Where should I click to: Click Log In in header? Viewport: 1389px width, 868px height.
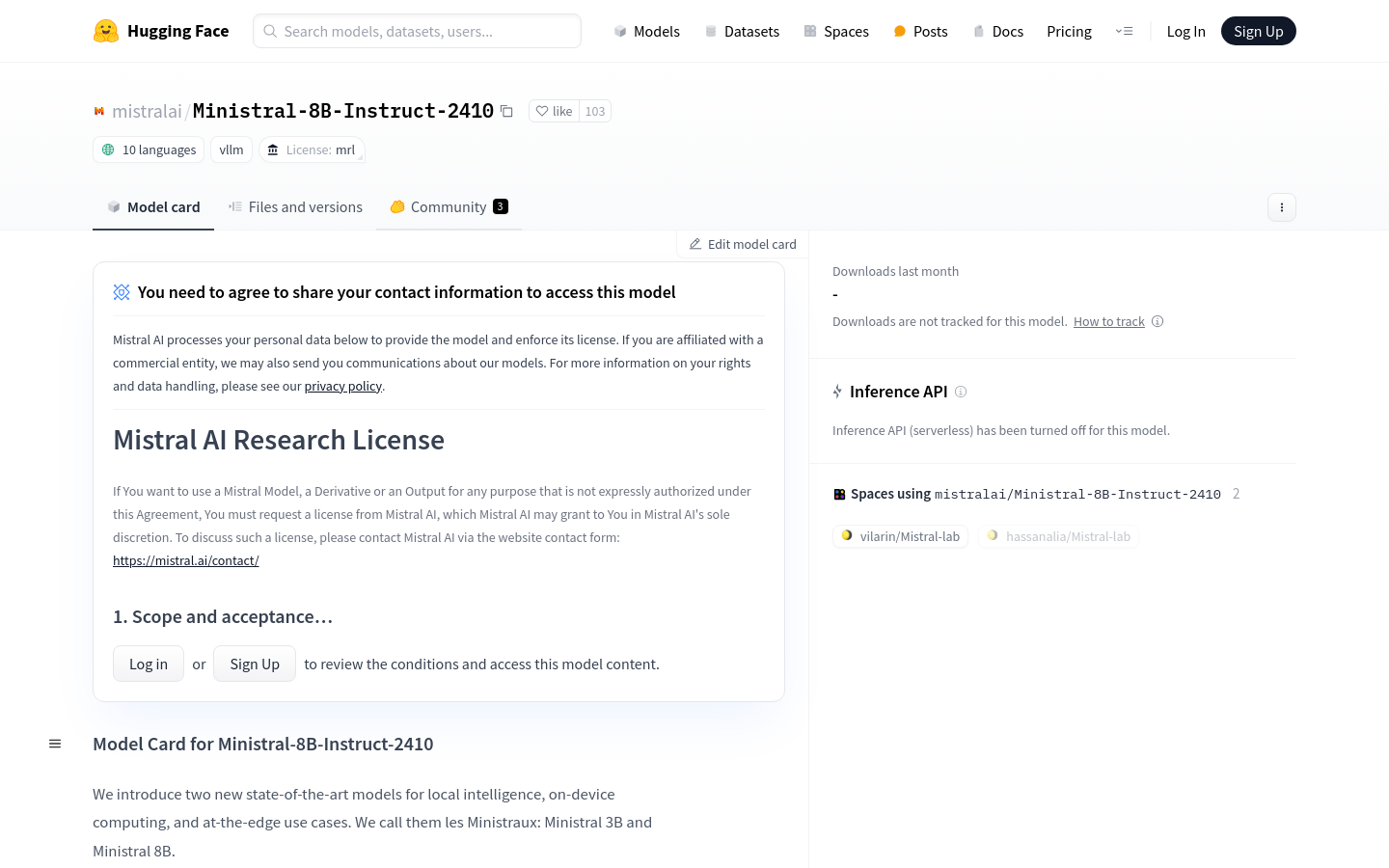pyautogui.click(x=1185, y=31)
